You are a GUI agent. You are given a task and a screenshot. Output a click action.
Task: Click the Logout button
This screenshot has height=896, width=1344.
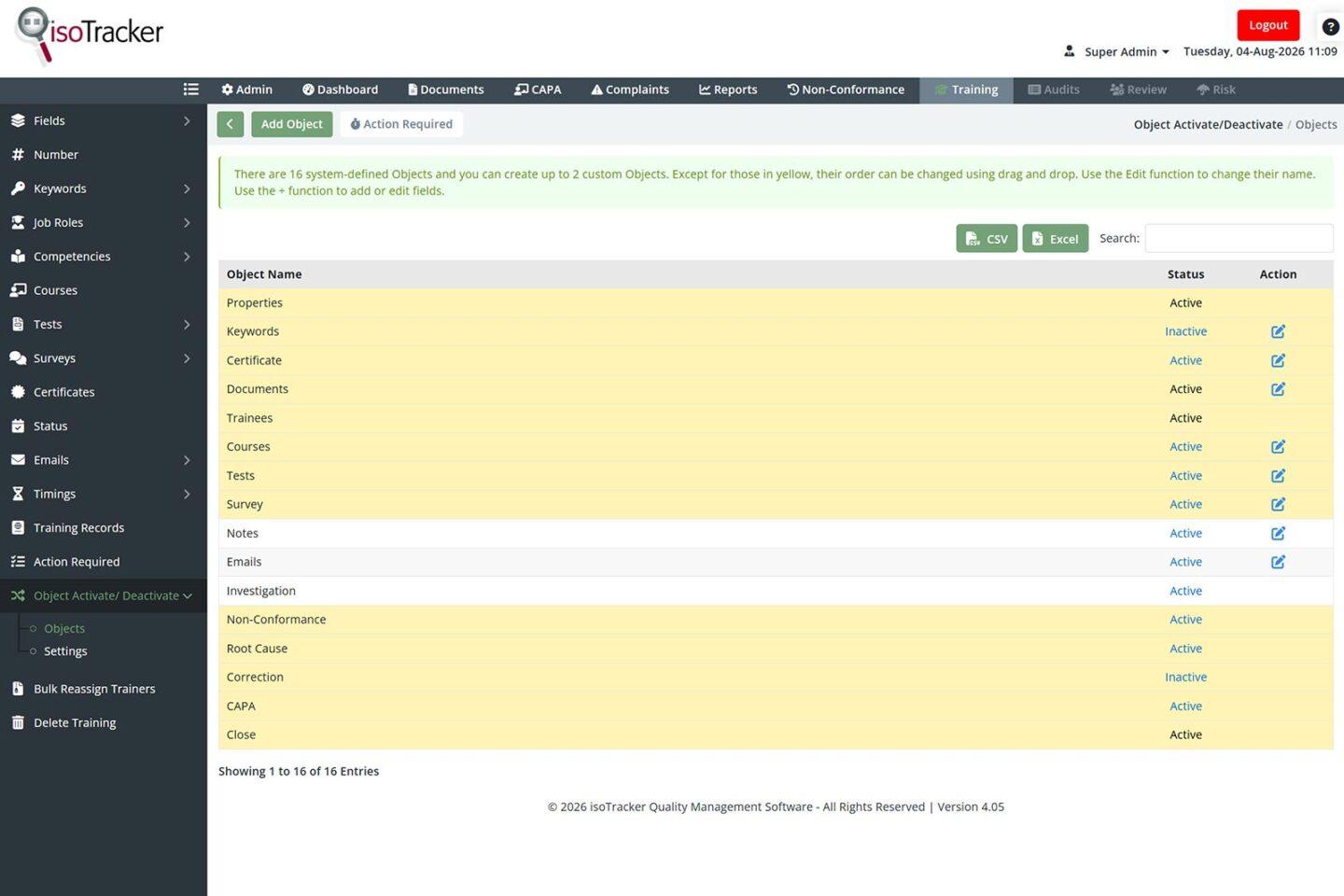pos(1267,25)
